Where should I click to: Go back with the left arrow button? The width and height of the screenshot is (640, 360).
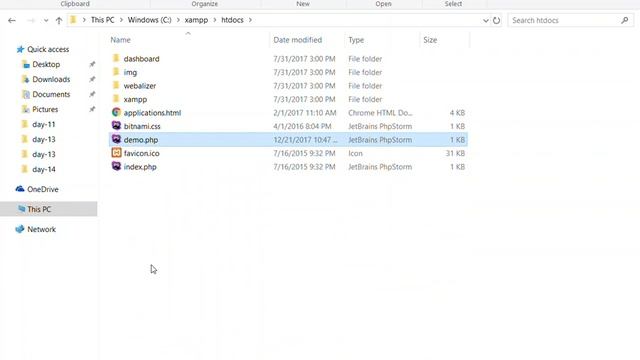(12, 20)
